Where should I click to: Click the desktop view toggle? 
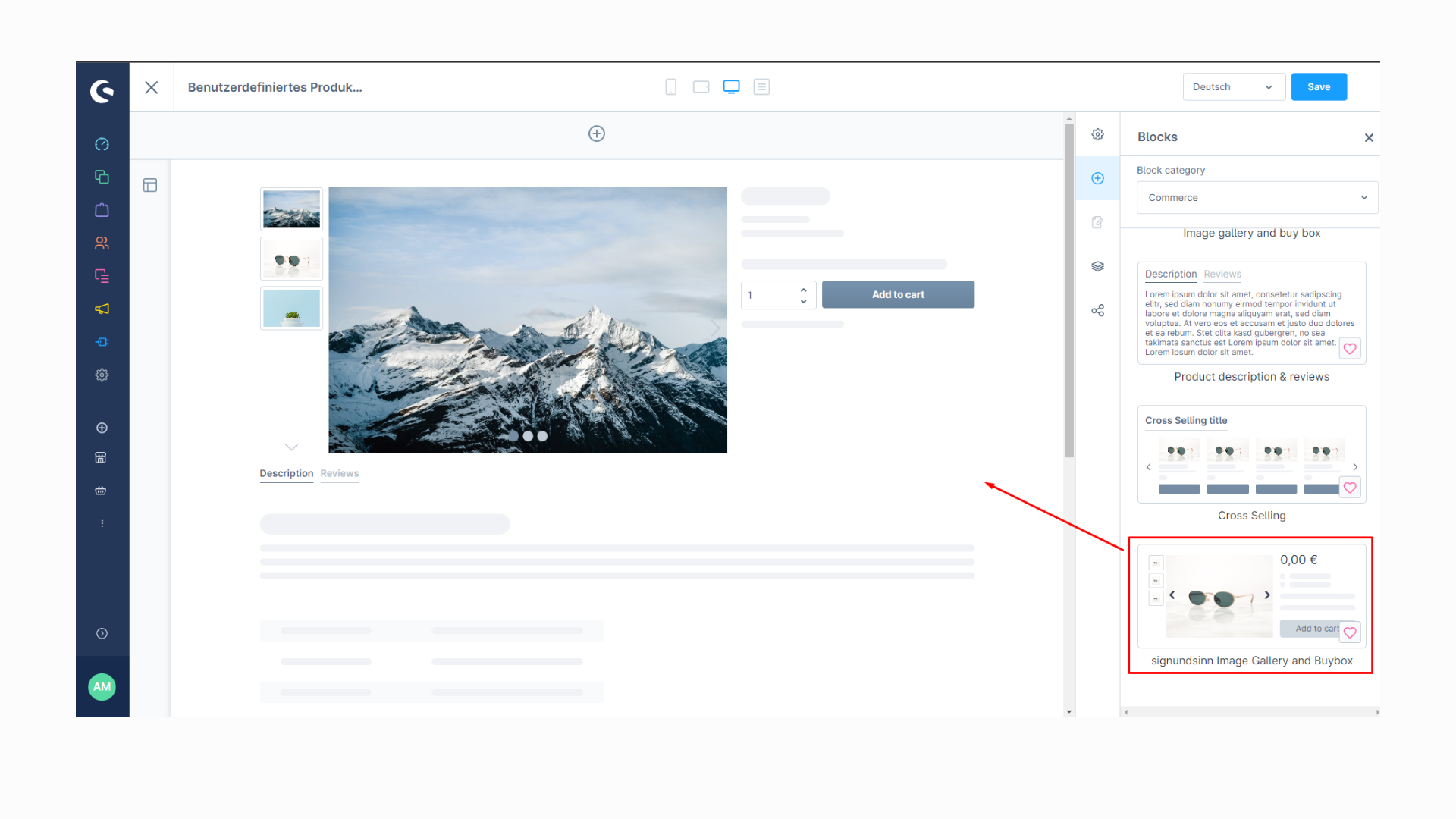[731, 87]
